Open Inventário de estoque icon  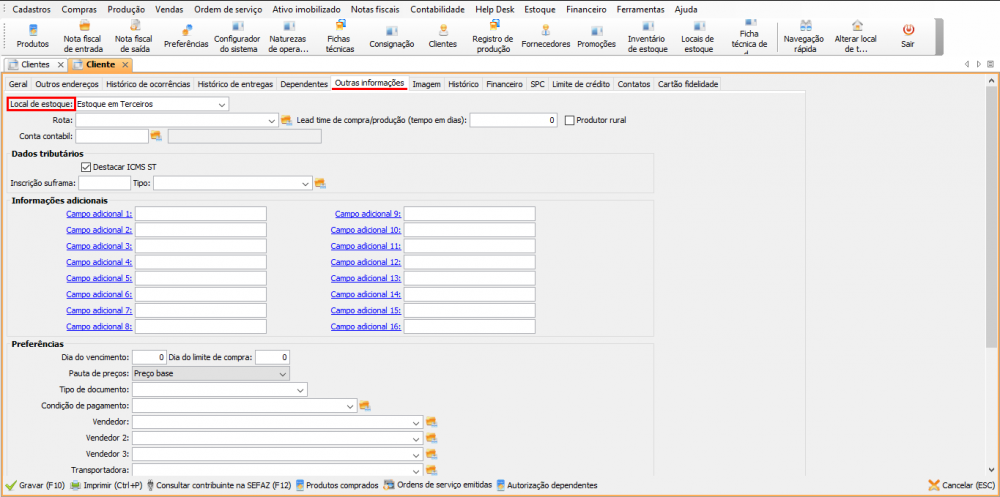648,36
